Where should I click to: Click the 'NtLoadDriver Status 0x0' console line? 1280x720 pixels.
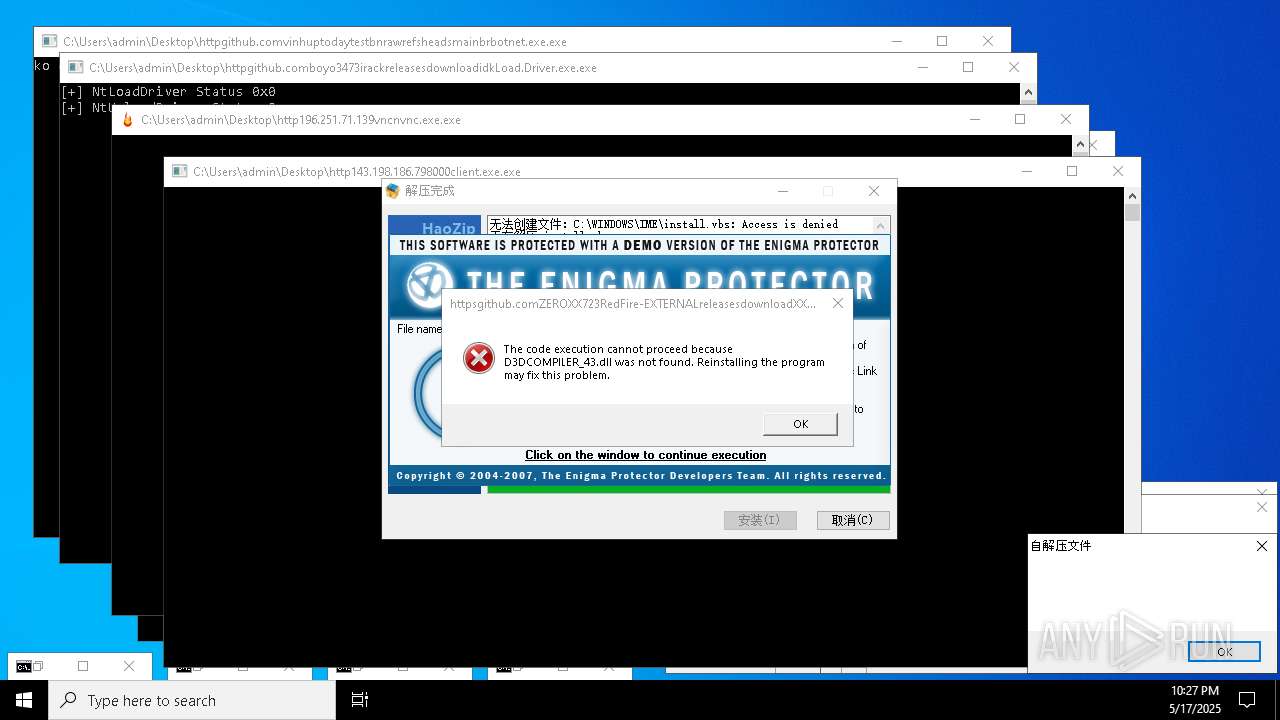coord(168,92)
